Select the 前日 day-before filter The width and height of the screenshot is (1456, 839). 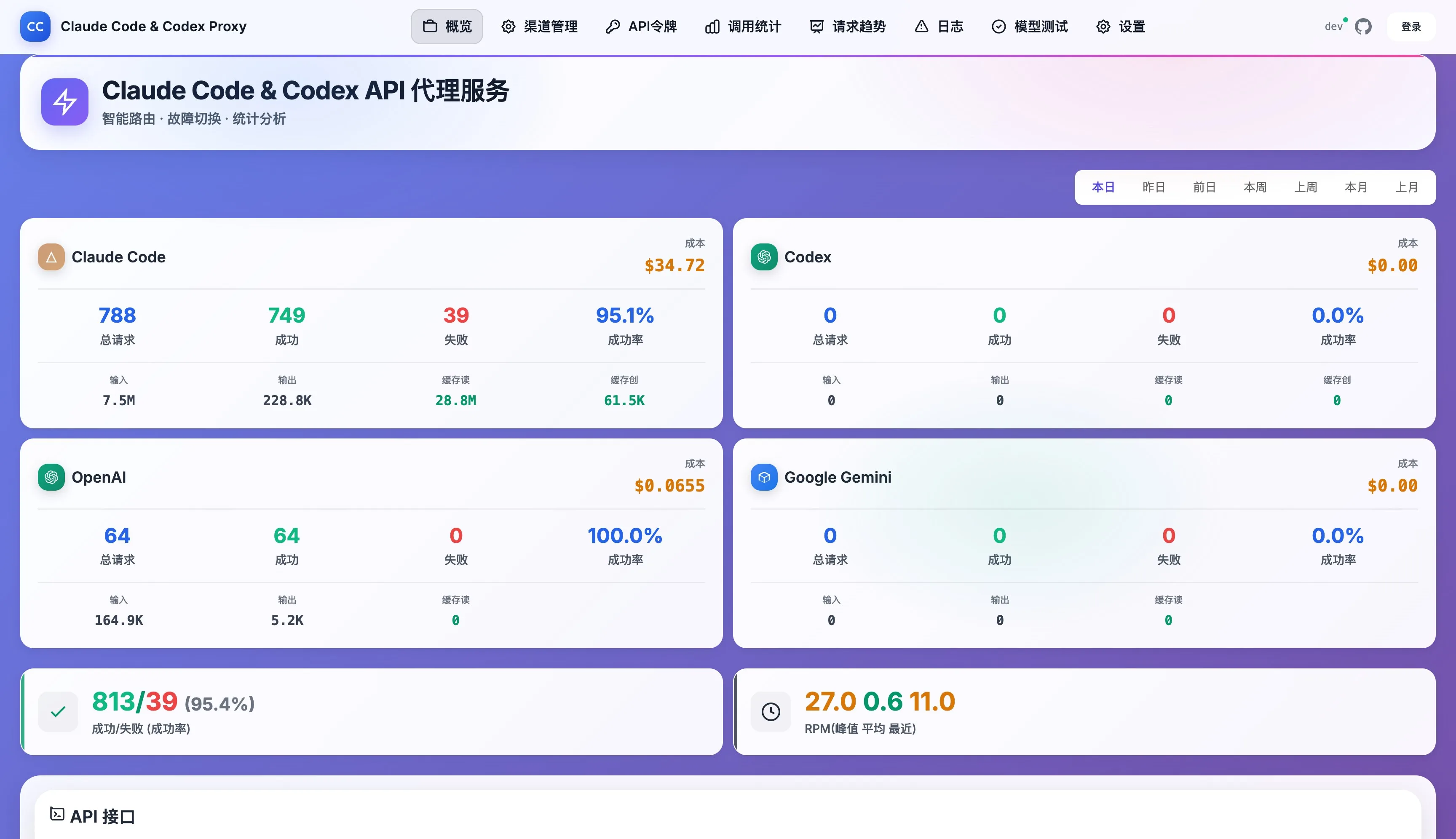click(x=1204, y=187)
